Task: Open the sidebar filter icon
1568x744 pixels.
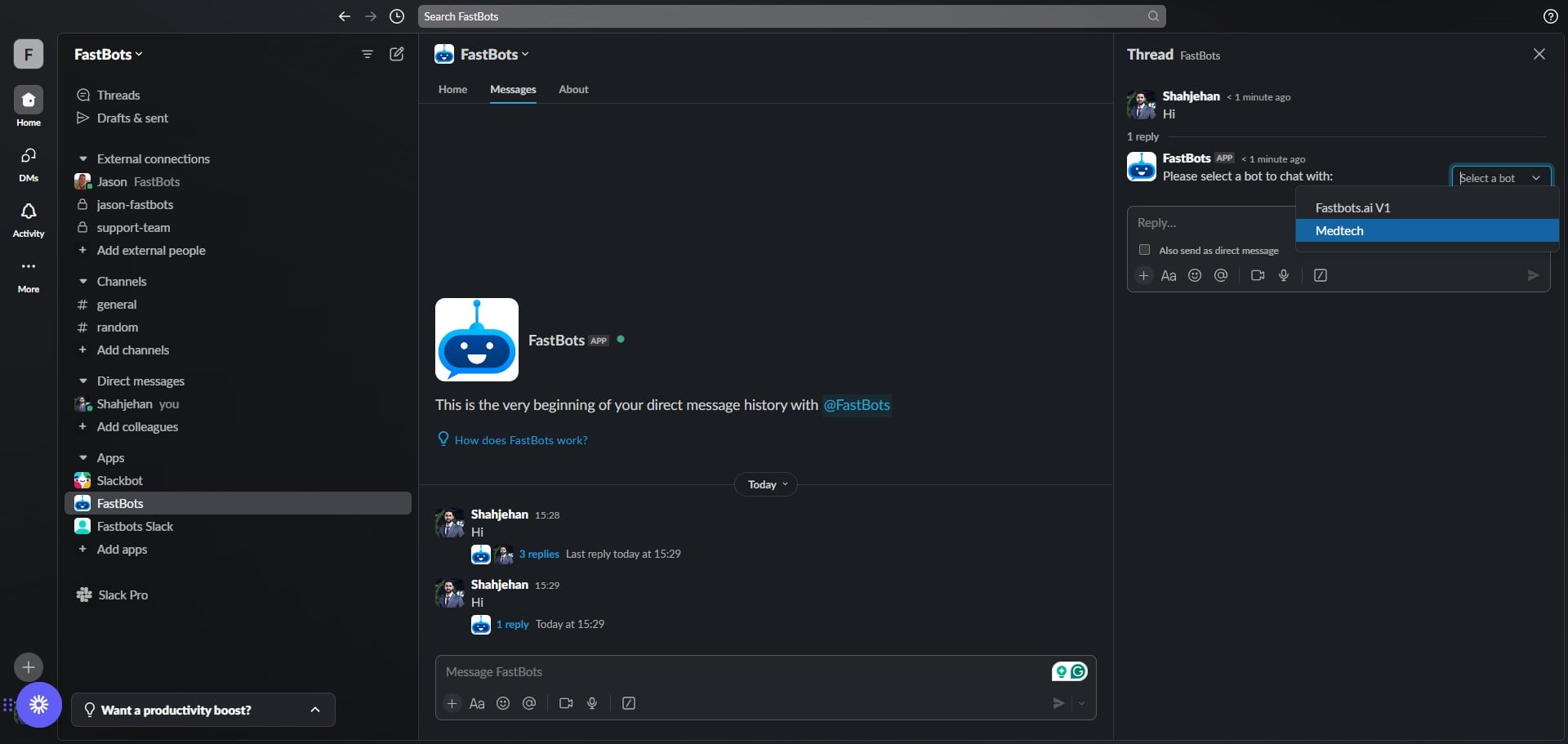Action: coord(367,54)
